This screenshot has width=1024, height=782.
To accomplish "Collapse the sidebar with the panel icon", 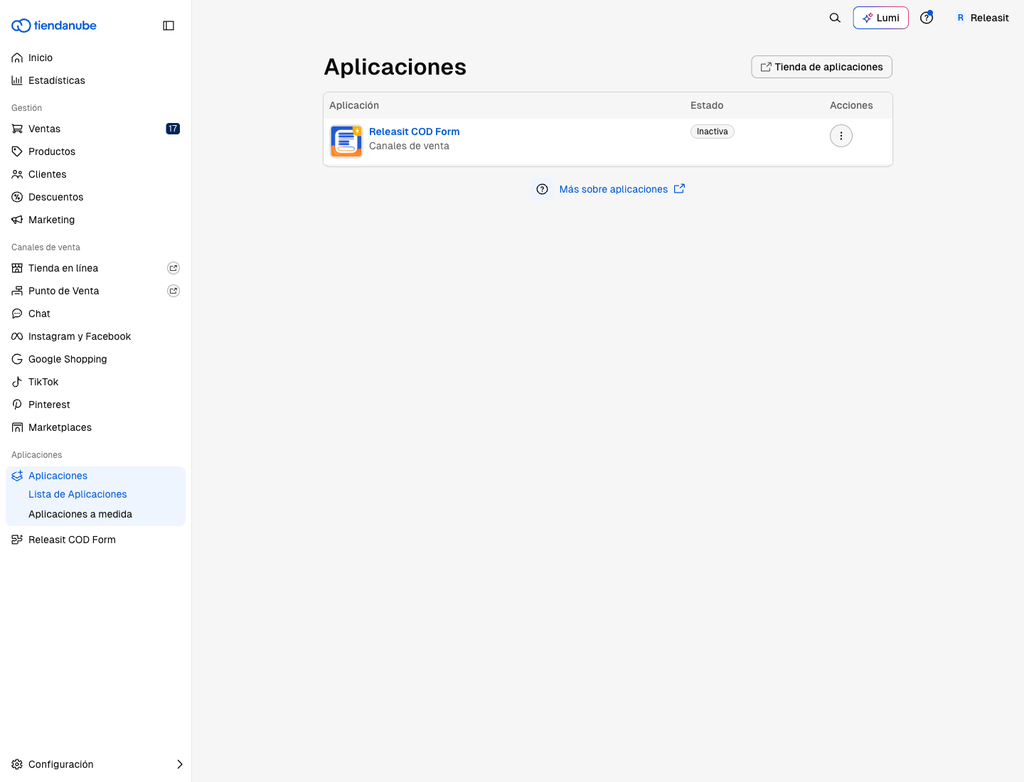I will click(x=168, y=25).
